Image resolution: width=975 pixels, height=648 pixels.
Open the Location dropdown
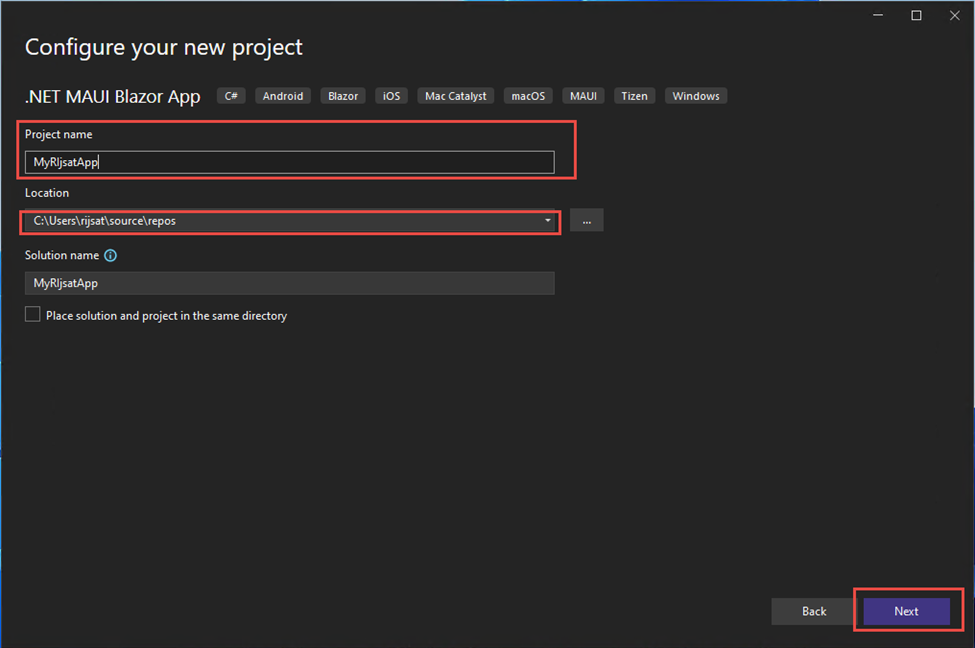point(547,220)
